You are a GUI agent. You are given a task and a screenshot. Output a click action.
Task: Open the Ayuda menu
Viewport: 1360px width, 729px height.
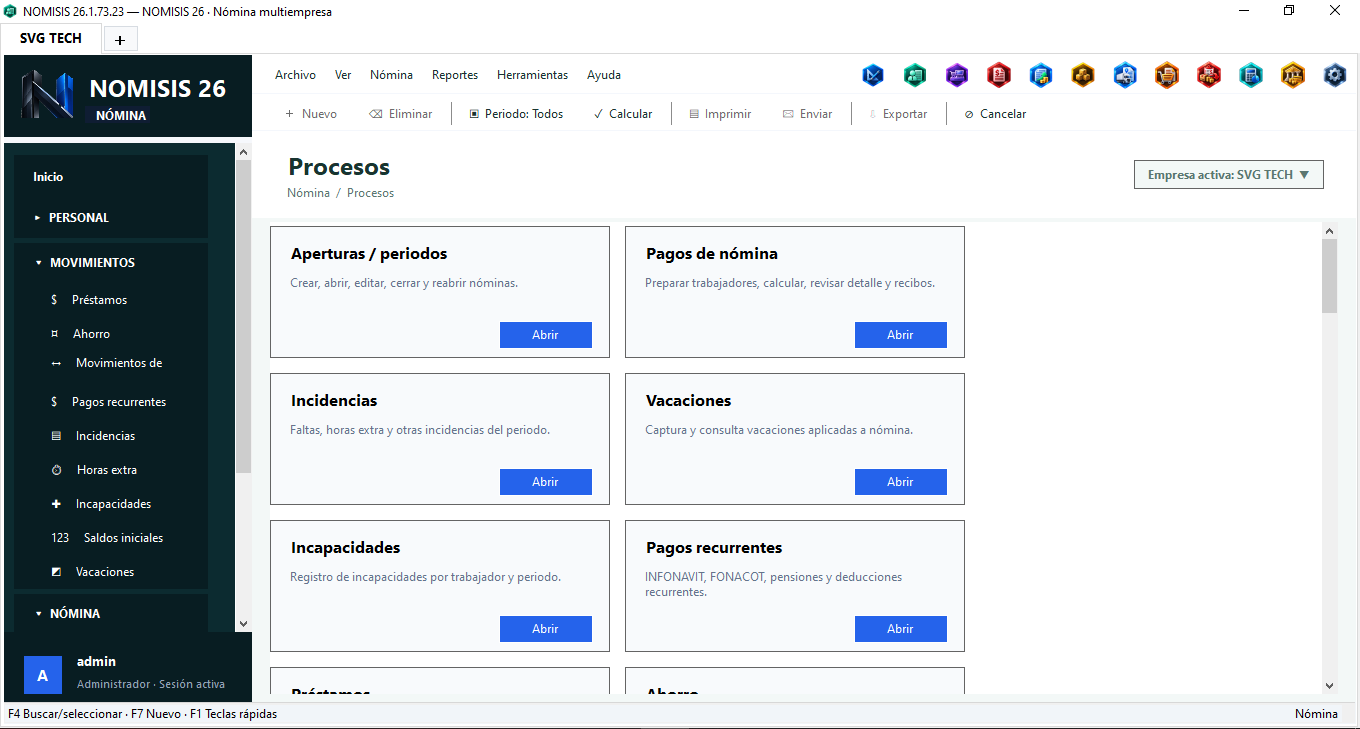tap(604, 75)
